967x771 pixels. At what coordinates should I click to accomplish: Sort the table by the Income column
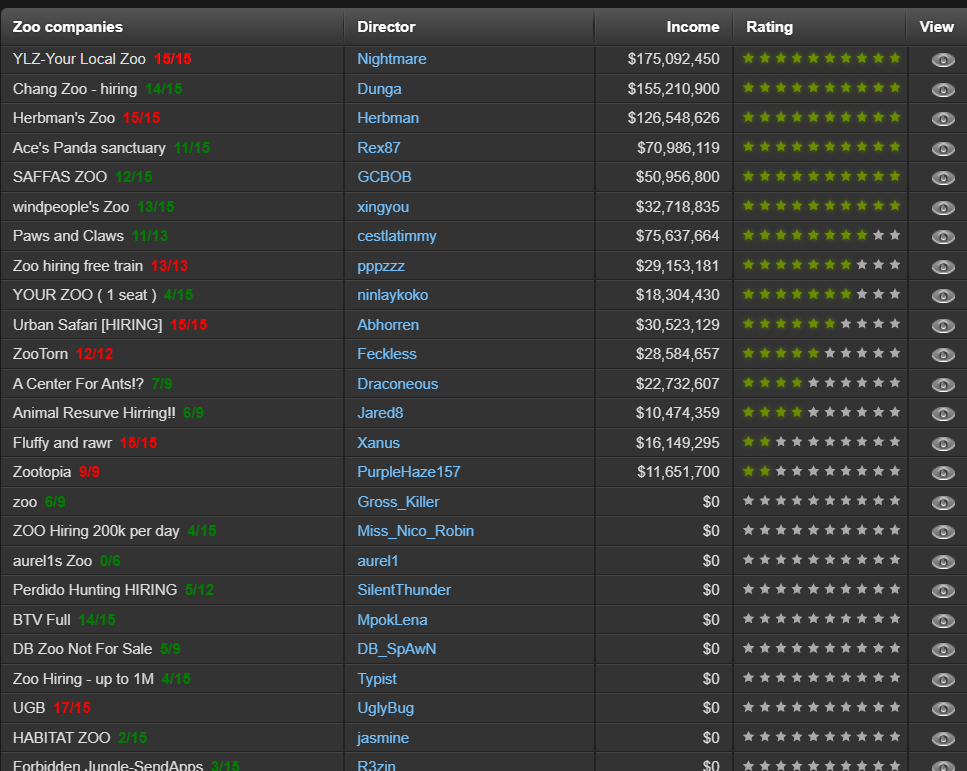point(693,26)
